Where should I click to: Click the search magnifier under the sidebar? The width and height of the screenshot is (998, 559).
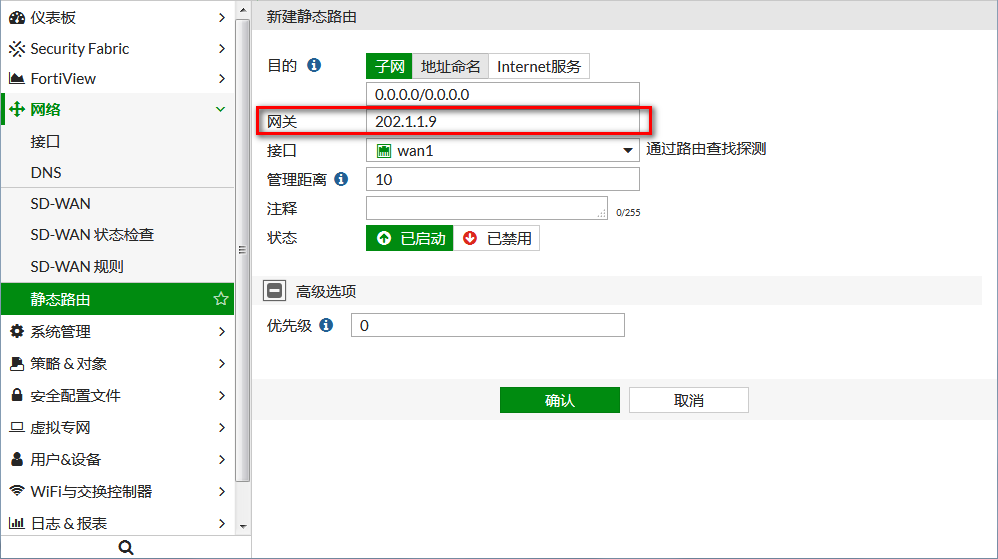pyautogui.click(x=126, y=547)
